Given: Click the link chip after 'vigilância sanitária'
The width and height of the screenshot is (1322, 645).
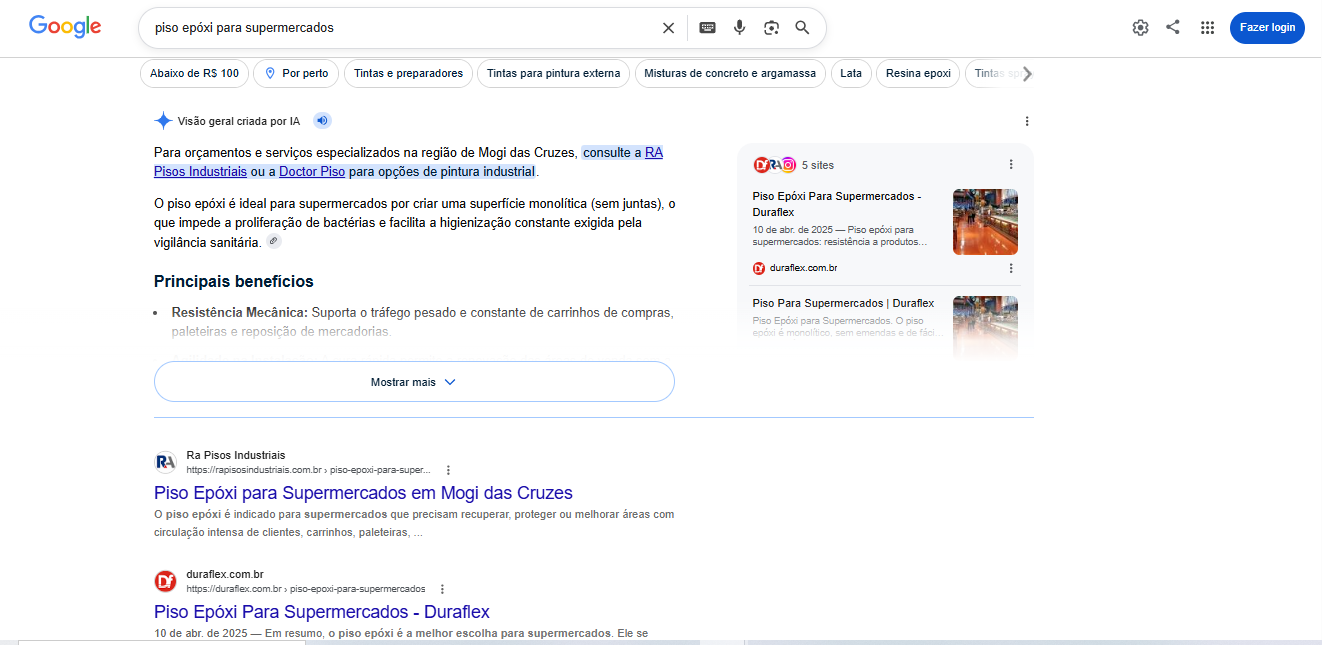Looking at the screenshot, I should pos(274,242).
